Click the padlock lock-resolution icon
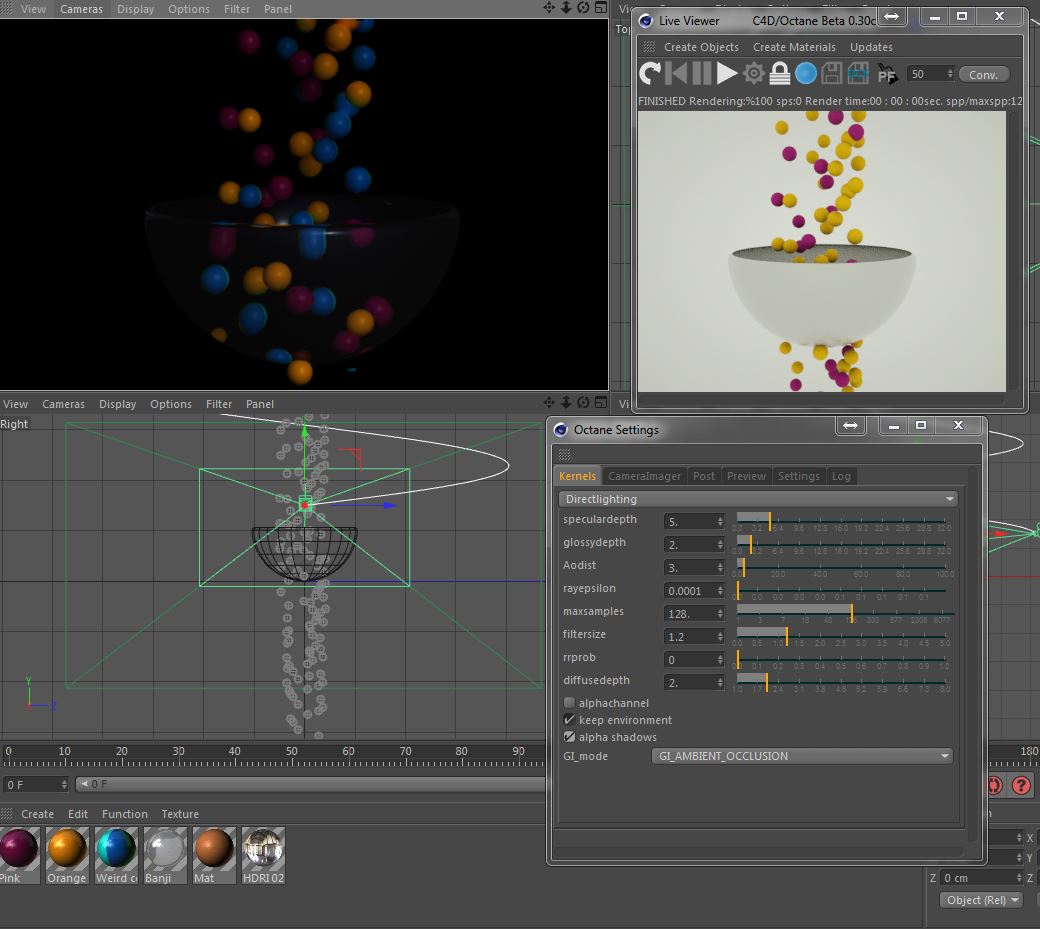Image resolution: width=1040 pixels, height=929 pixels. pyautogui.click(x=780, y=74)
